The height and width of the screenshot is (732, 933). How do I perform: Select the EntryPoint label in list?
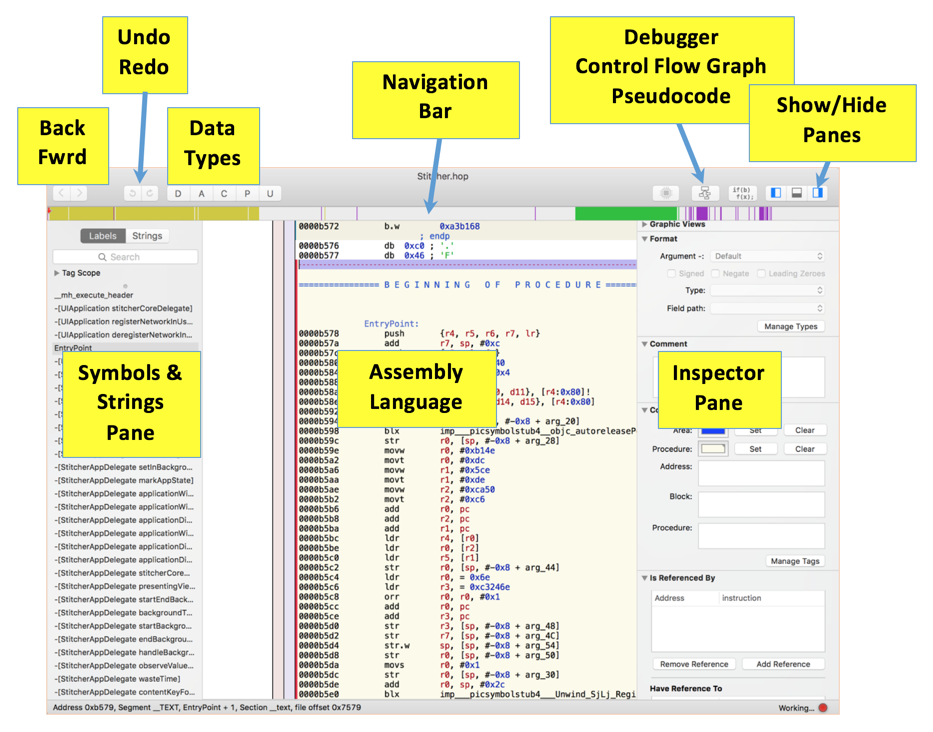pos(73,348)
